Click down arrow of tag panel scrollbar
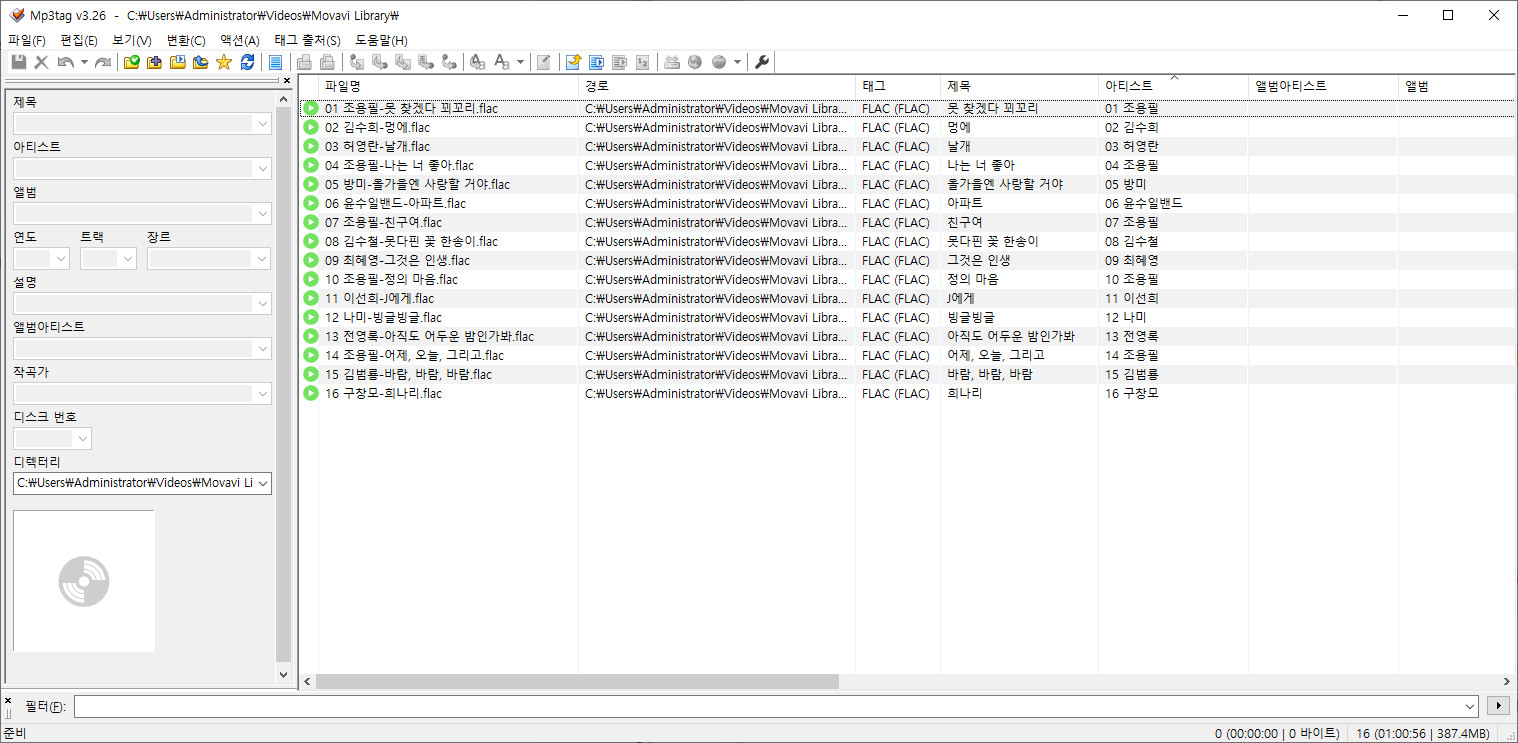Viewport: 1518px width, 743px height. 283,675
